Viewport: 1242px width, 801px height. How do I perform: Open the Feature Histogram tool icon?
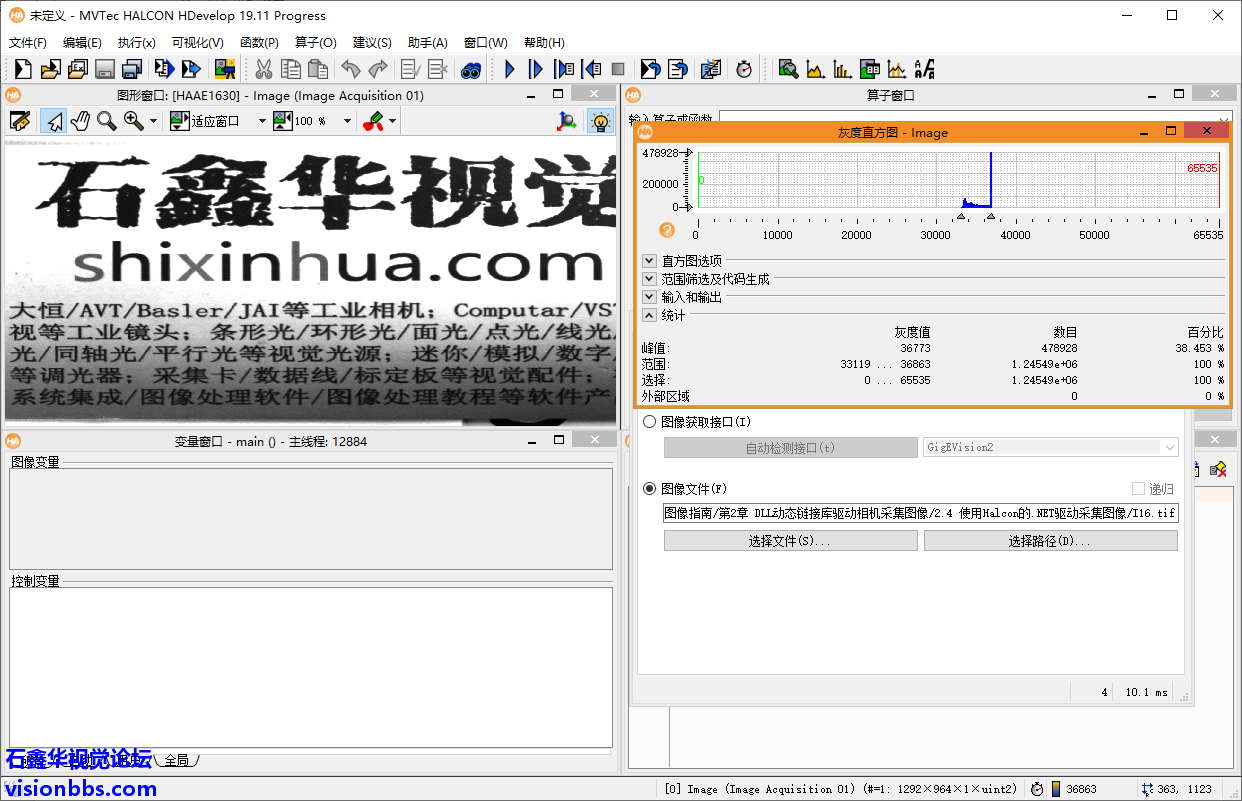pos(843,69)
